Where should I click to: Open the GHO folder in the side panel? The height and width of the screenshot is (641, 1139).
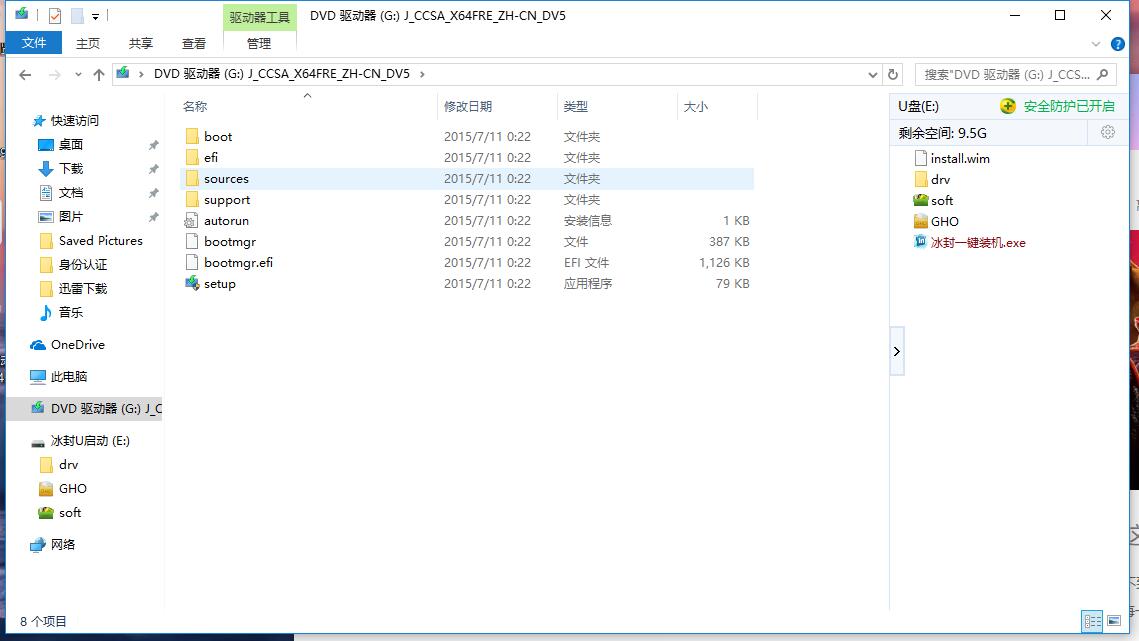coord(73,488)
